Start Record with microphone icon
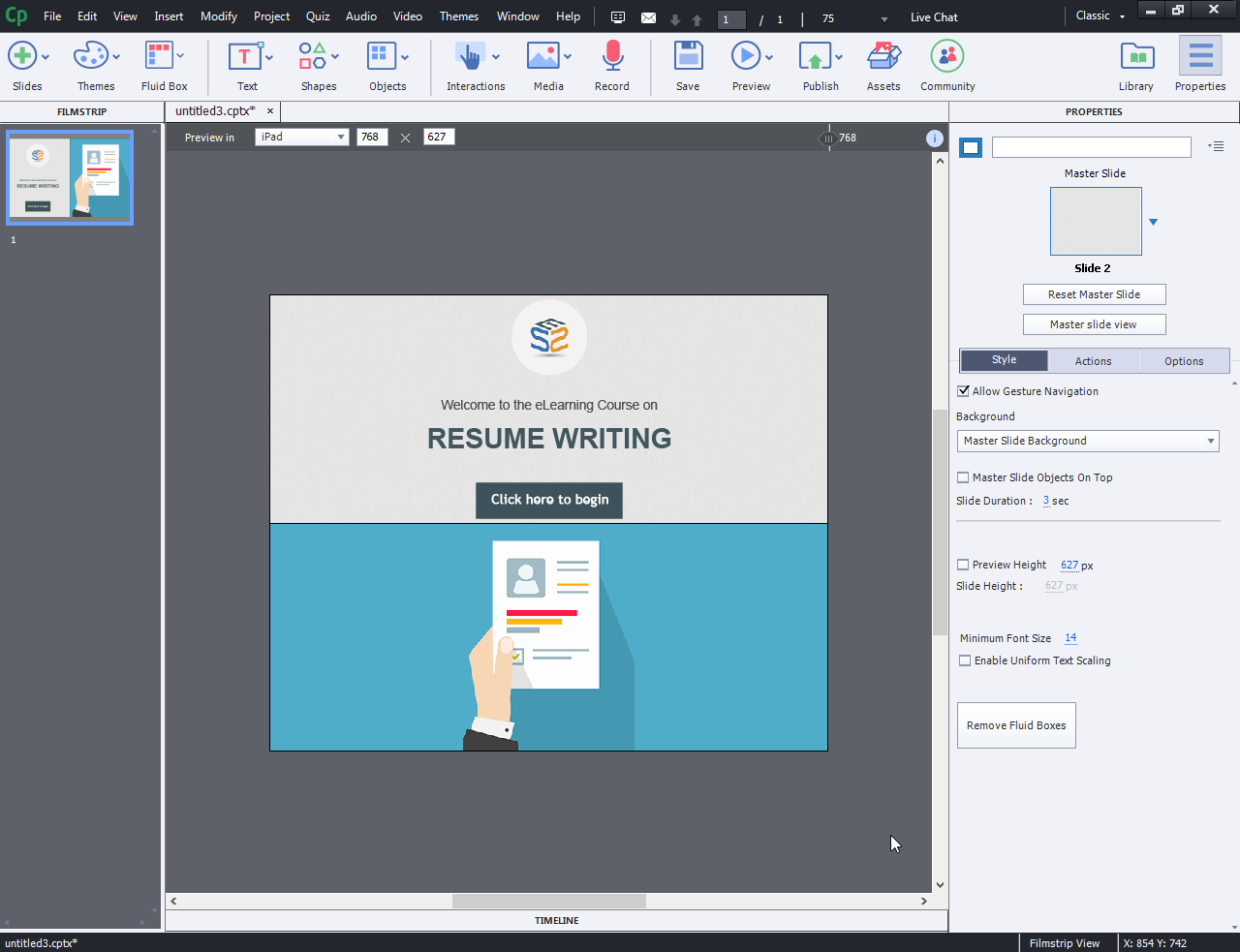The height and width of the screenshot is (952, 1240). point(612,56)
